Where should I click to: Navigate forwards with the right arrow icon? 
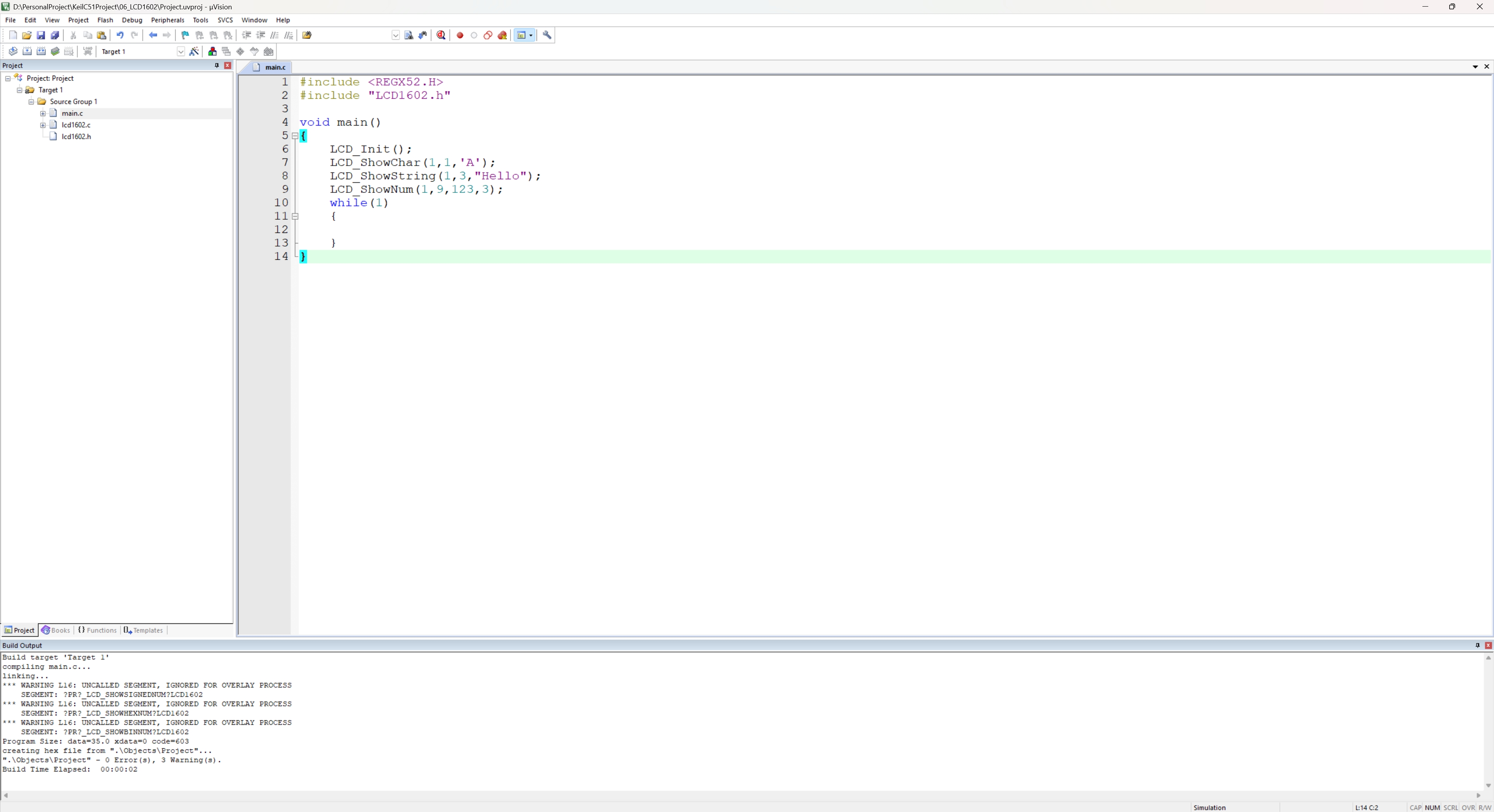pyautogui.click(x=167, y=35)
